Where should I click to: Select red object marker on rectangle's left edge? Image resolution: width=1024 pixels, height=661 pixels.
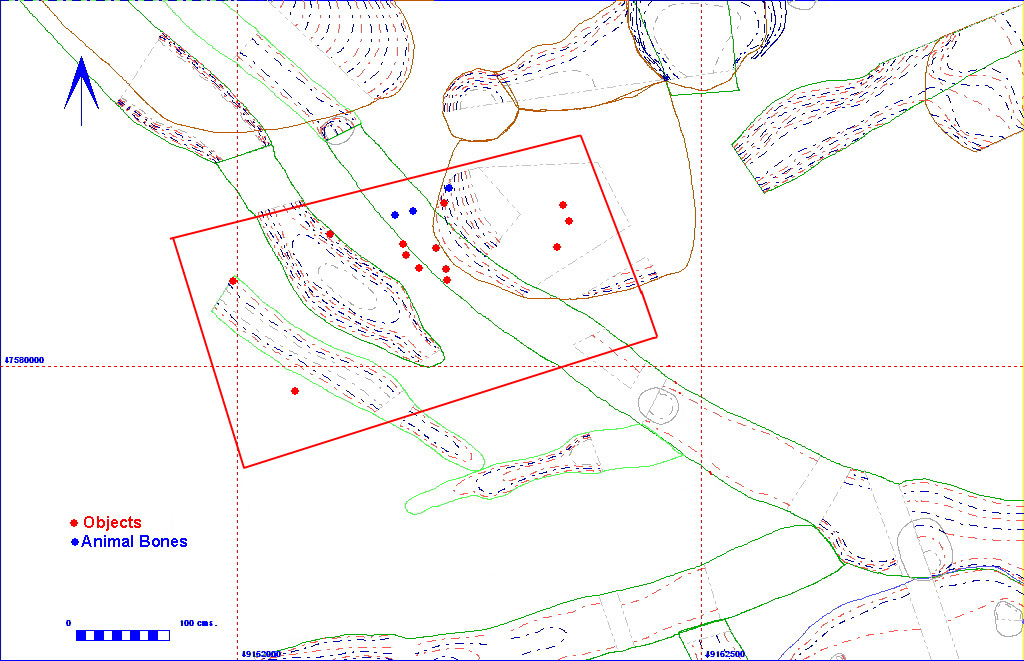click(233, 281)
